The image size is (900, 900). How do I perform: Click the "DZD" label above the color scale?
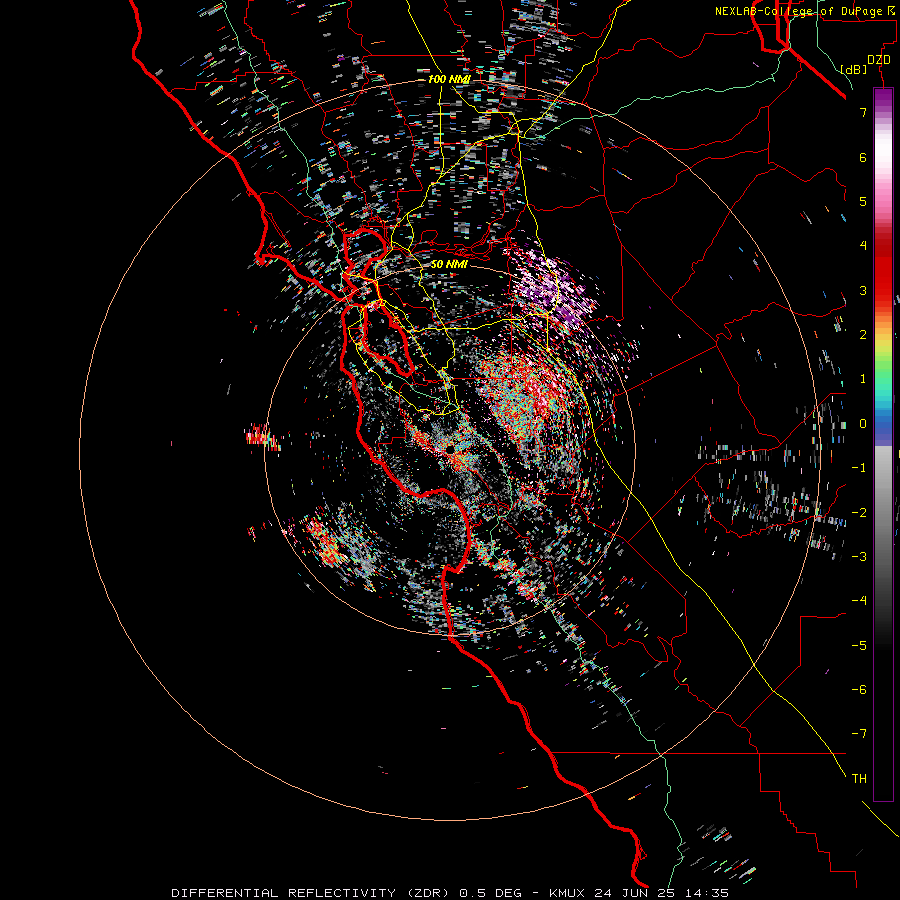[x=878, y=60]
